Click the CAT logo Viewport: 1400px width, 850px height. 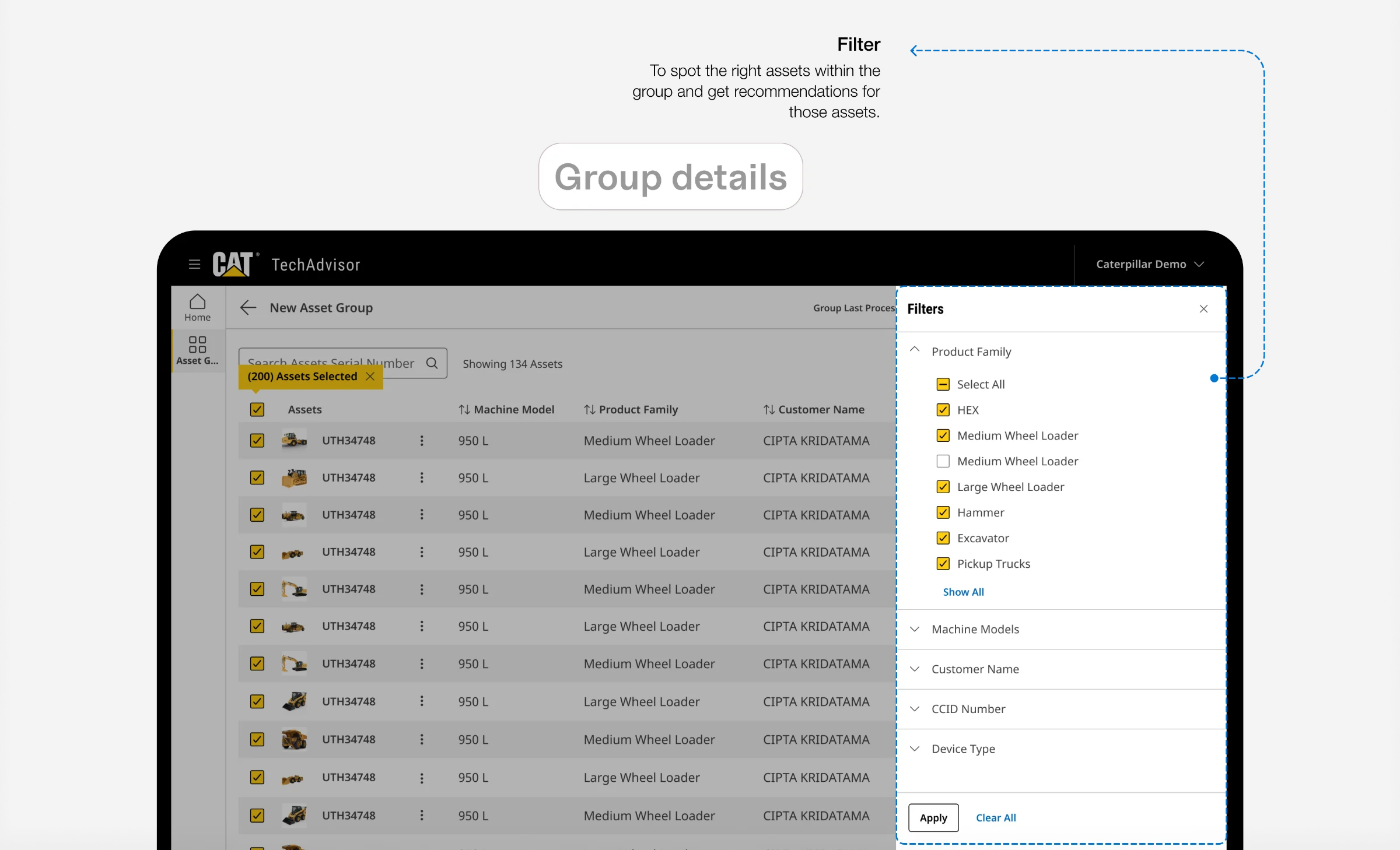pyautogui.click(x=236, y=264)
